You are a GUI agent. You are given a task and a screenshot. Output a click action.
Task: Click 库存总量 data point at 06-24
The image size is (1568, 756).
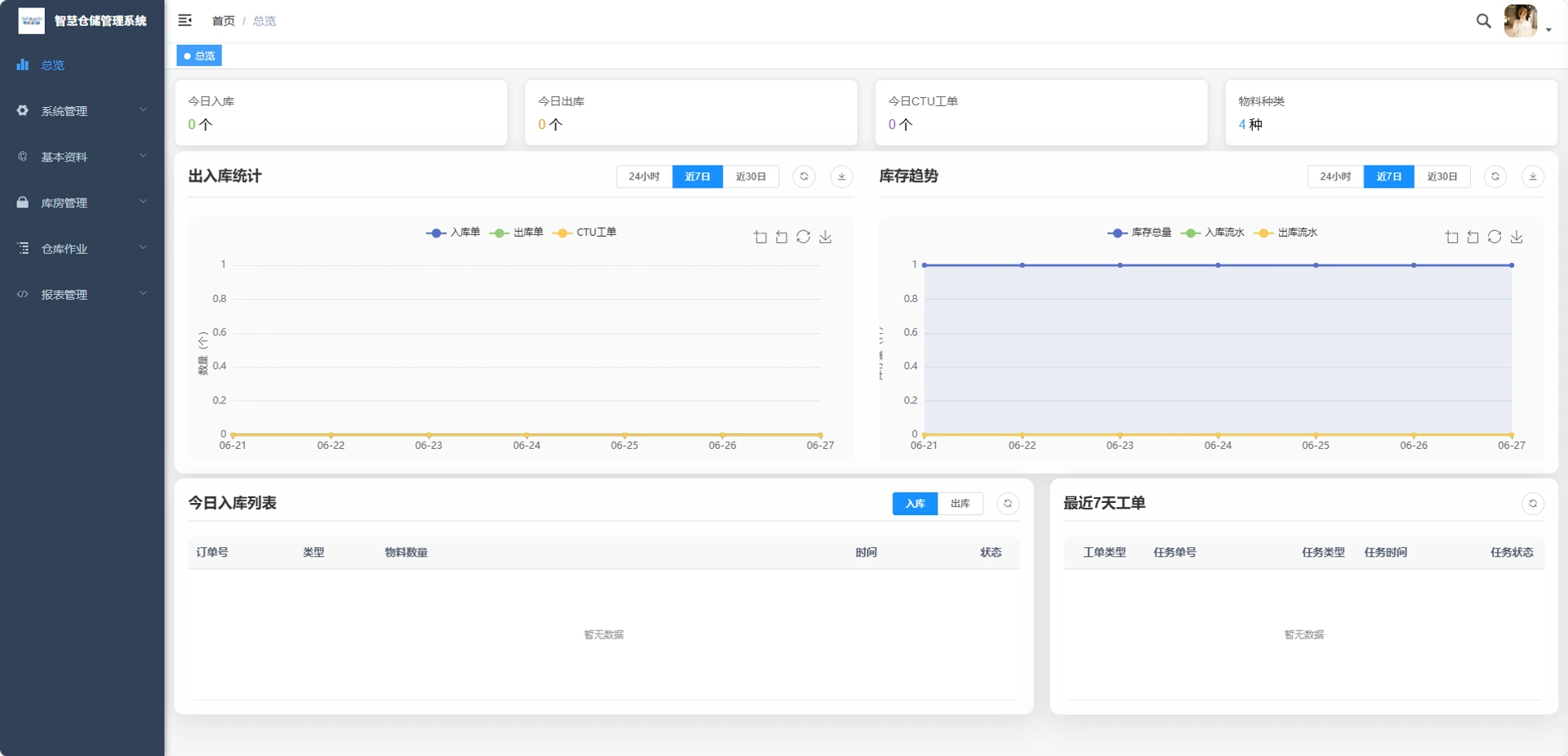pos(1218,265)
